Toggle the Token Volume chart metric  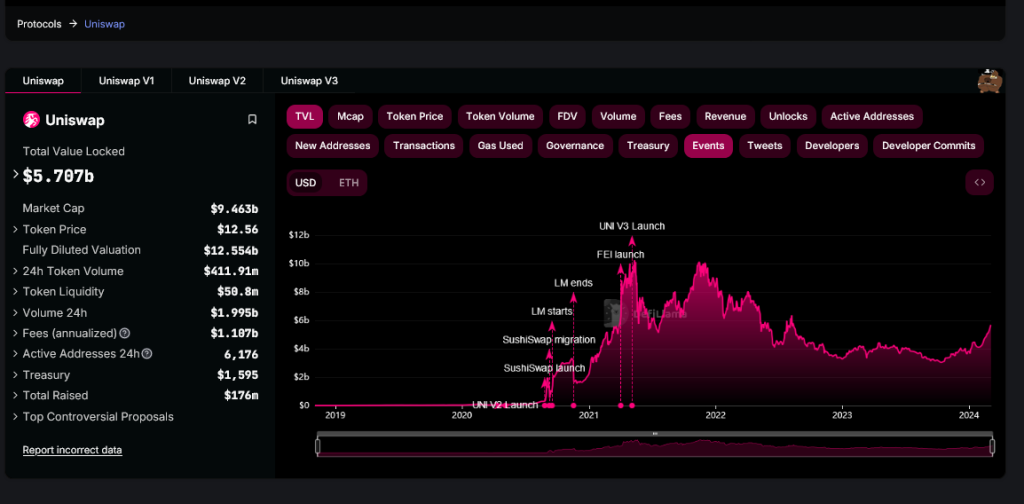pos(500,116)
